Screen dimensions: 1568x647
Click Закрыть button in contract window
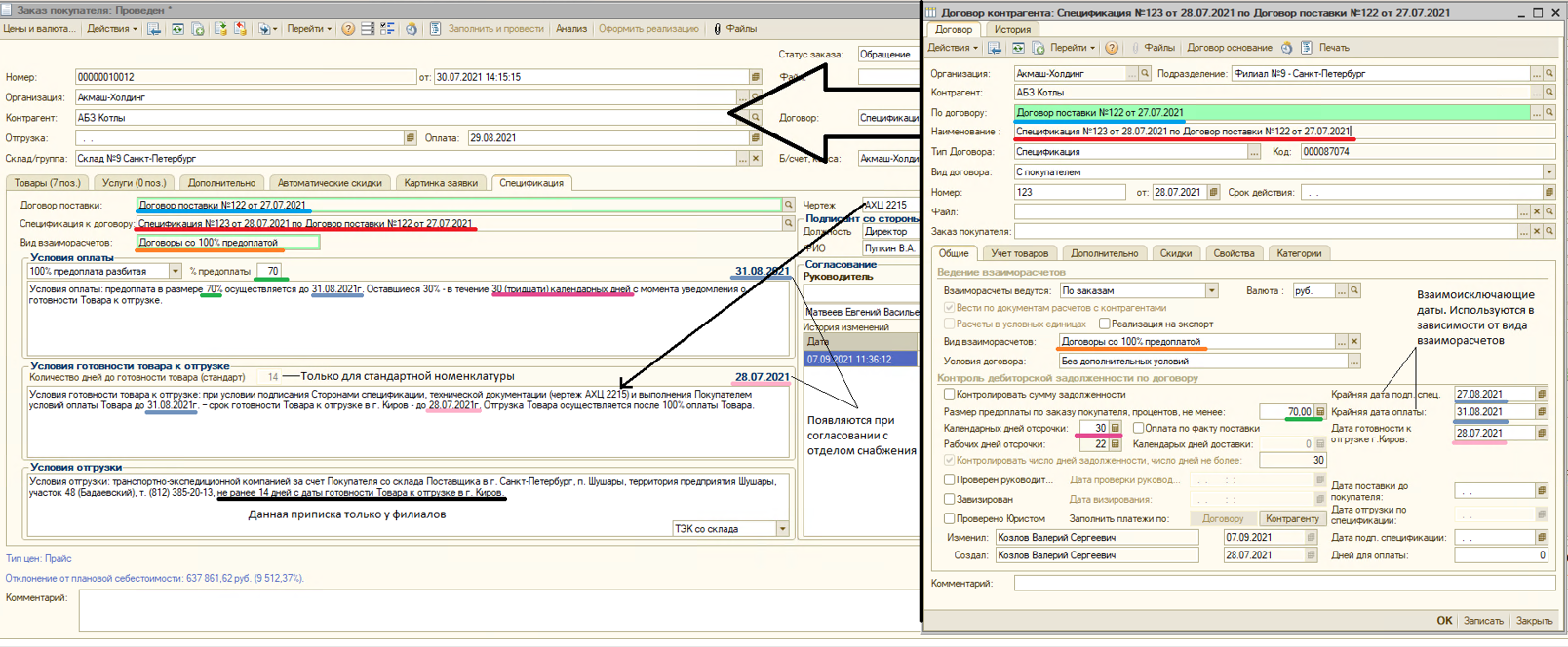1534,621
